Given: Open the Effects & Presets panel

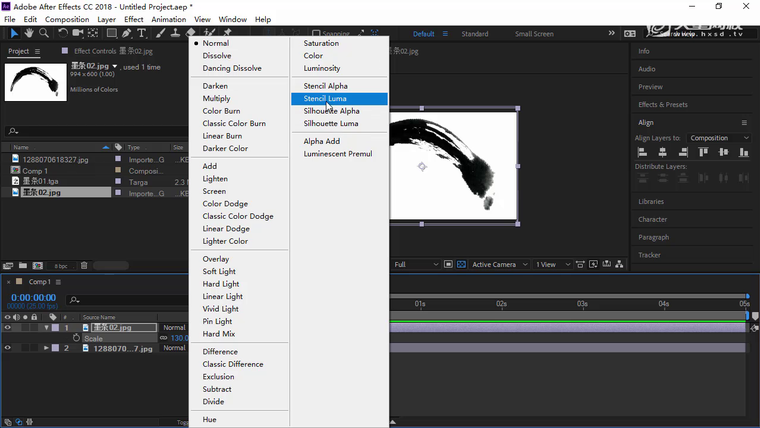Looking at the screenshot, I should coord(663,104).
